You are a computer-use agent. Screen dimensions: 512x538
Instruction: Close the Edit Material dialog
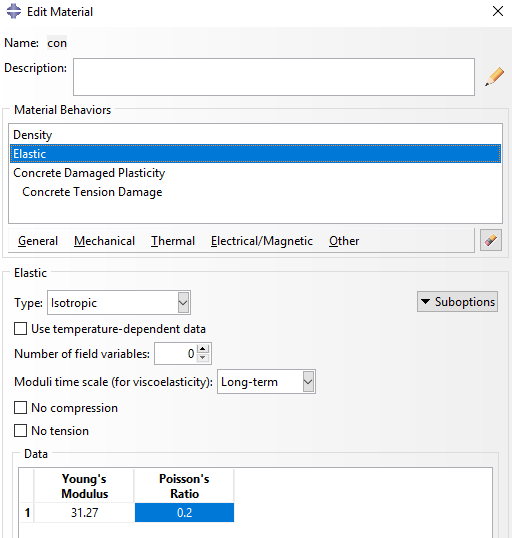pyautogui.click(x=498, y=11)
